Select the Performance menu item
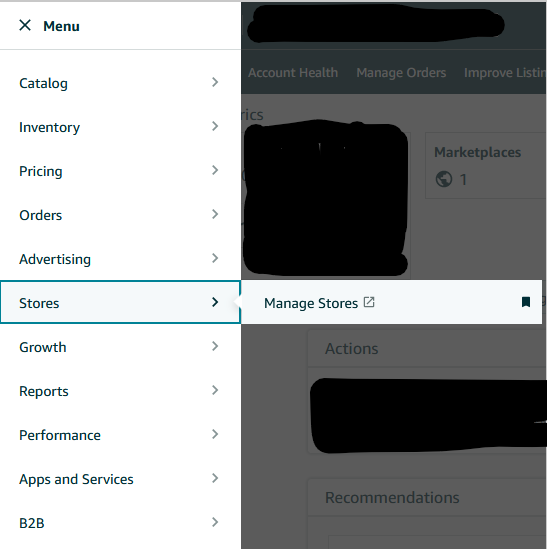 pyautogui.click(x=120, y=435)
